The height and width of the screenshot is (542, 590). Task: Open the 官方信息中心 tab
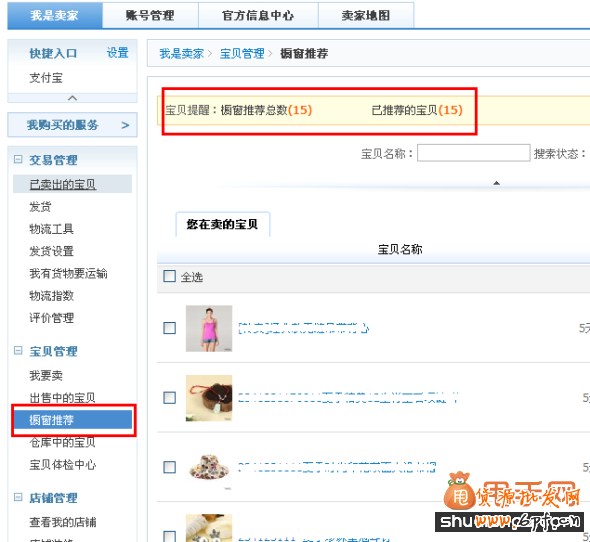(x=258, y=15)
